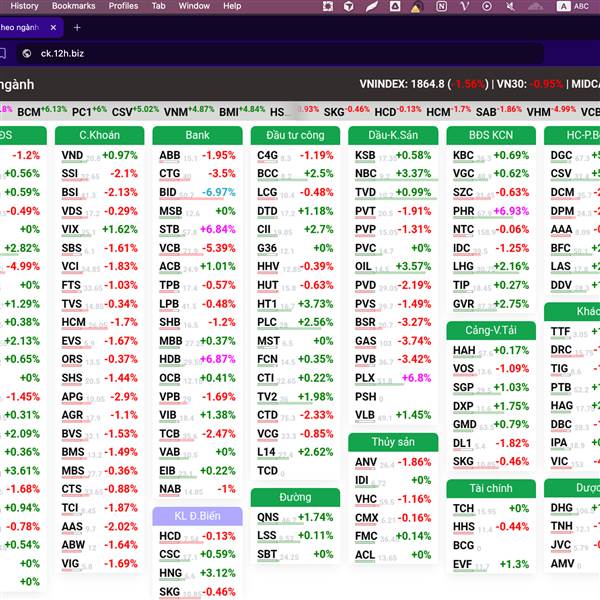
Task: Open the feather quill menu bar icon
Action: (x=371, y=6)
